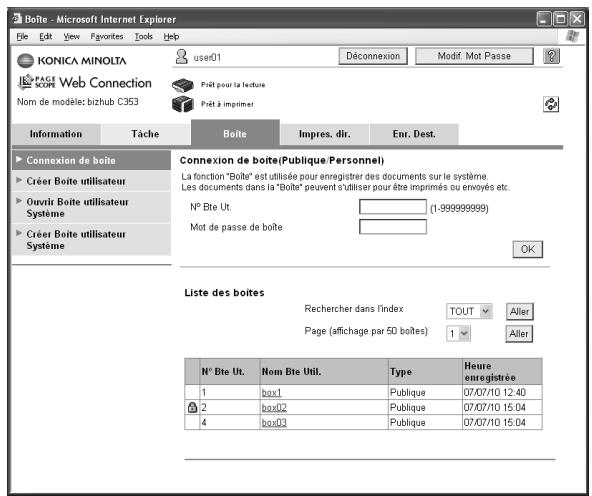
Task: Open the TOUT index search dropdown
Action: coord(469,311)
